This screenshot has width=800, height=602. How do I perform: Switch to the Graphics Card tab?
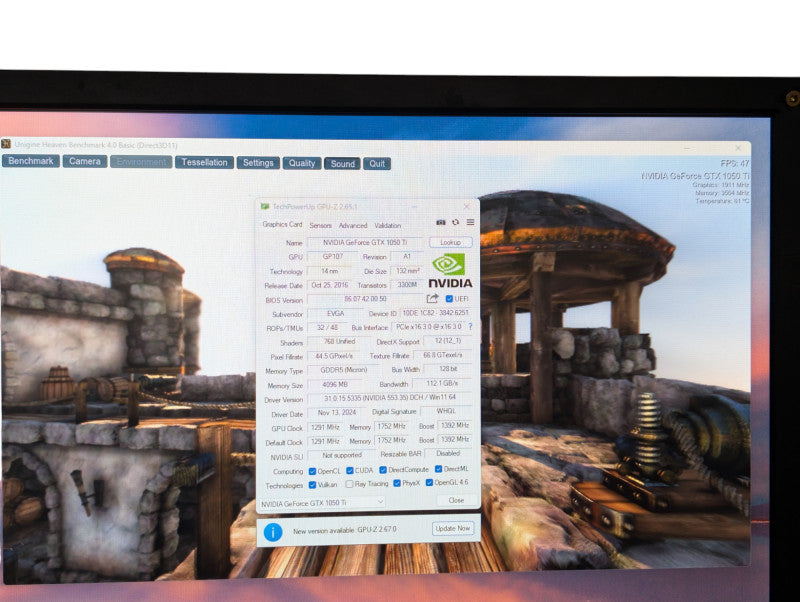(282, 224)
